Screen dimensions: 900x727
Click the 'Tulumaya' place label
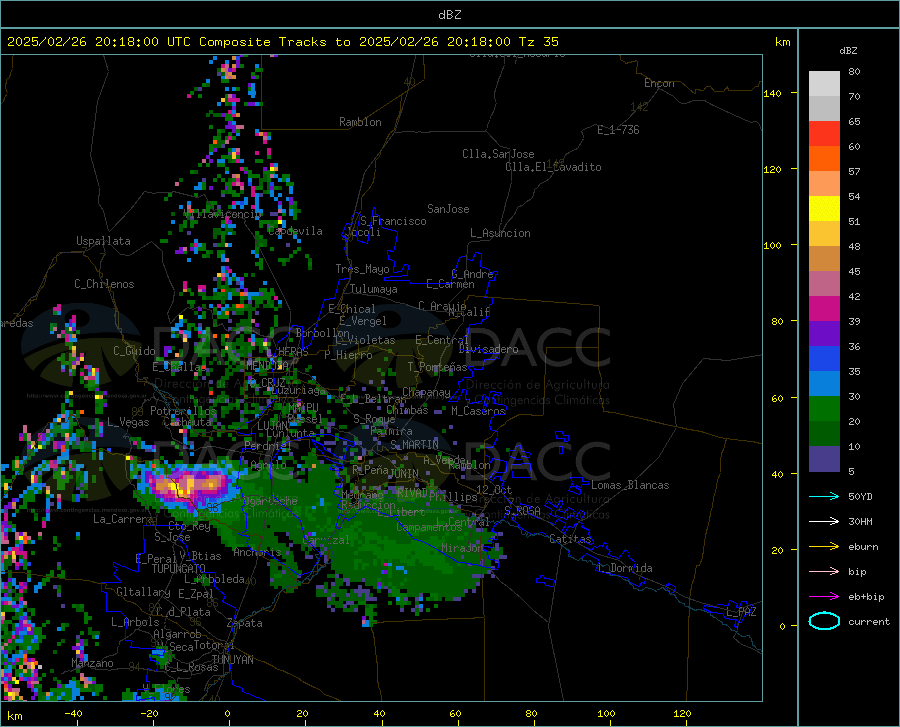[374, 289]
